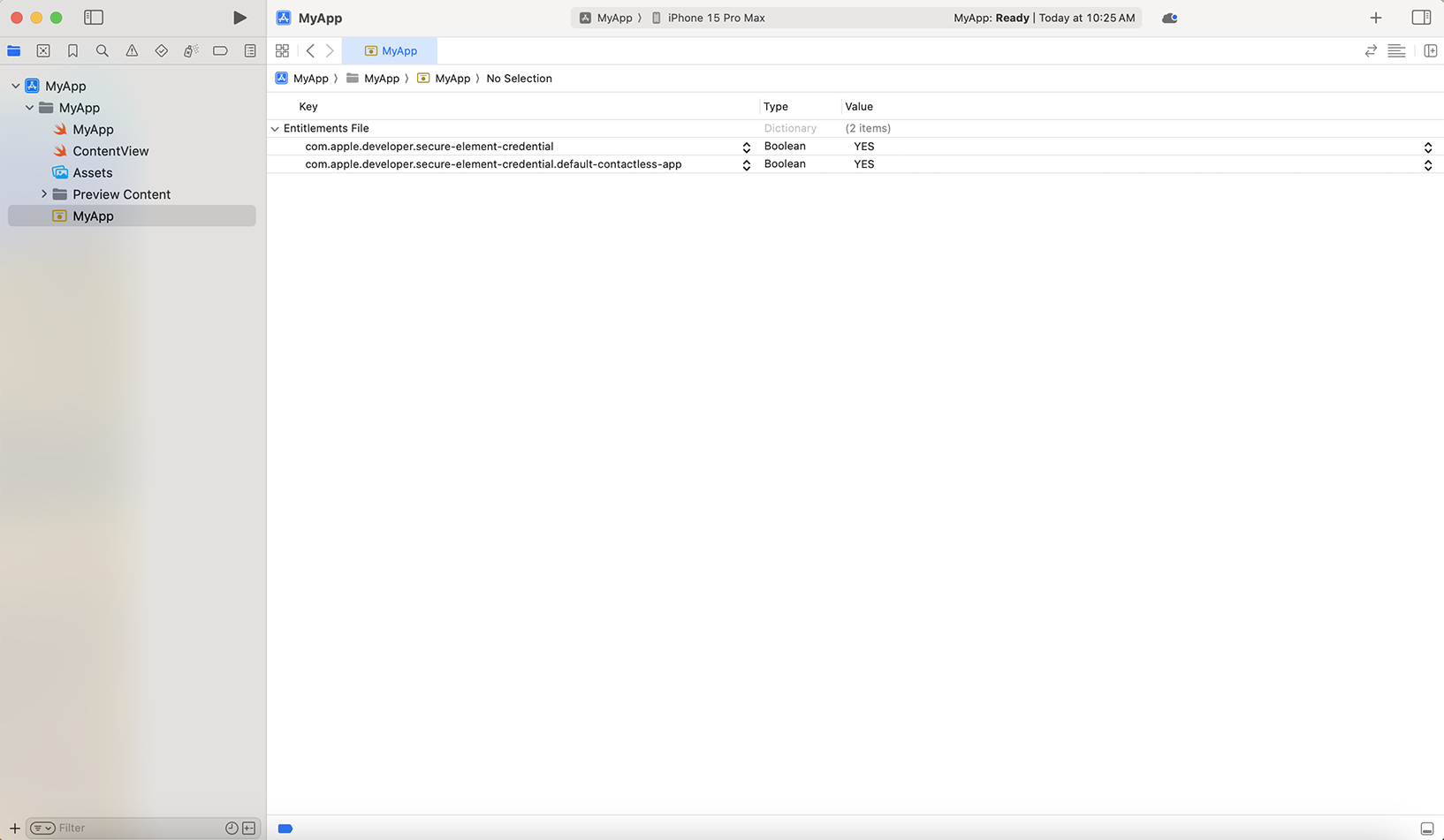Expand the Preview Content folder
The width and height of the screenshot is (1444, 840).
(x=44, y=194)
